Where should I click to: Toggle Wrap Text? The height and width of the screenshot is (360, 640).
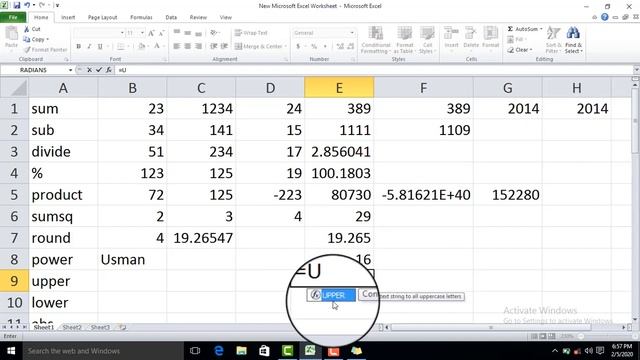click(x=251, y=33)
